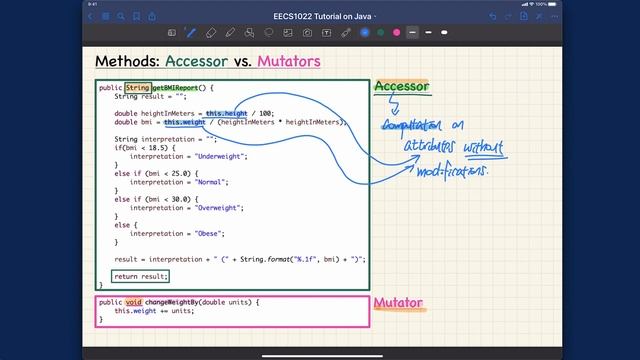Activate the zoom window tool
Screen dimensions: 640x360
click(x=172, y=33)
